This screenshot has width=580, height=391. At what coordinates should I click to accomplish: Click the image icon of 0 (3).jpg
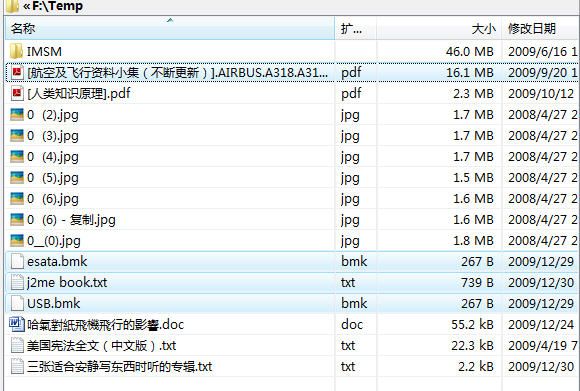coord(17,136)
